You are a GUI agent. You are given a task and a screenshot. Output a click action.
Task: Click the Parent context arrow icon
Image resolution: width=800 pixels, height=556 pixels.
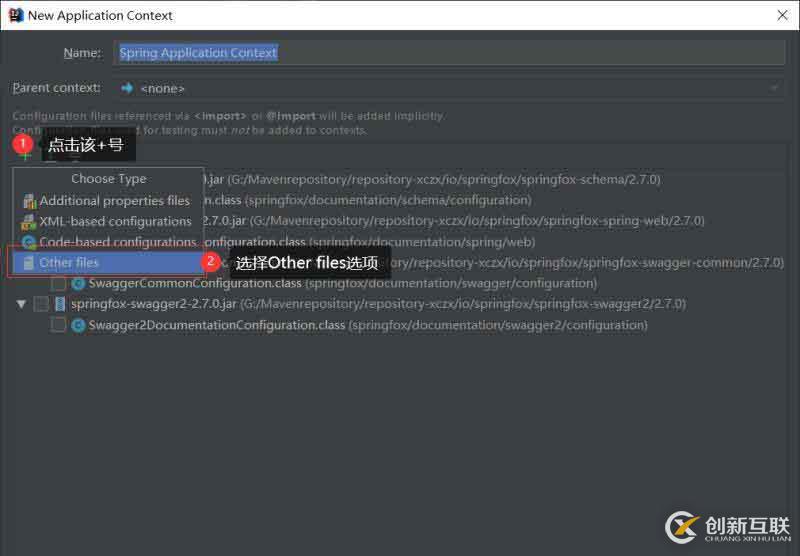click(x=127, y=88)
